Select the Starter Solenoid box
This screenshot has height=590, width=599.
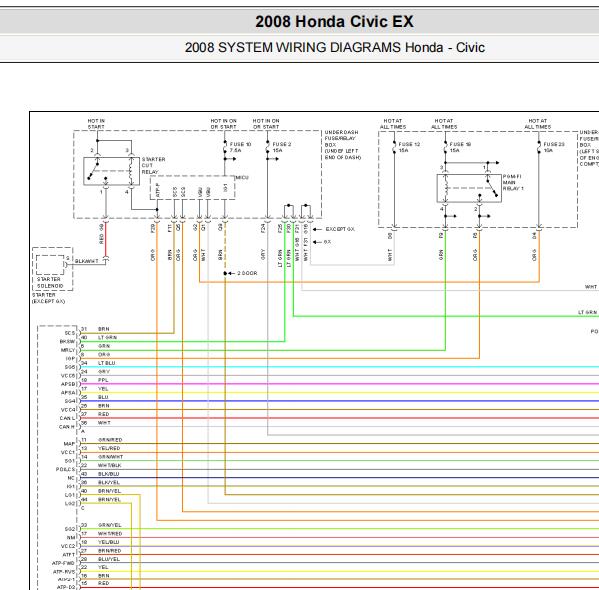52,269
